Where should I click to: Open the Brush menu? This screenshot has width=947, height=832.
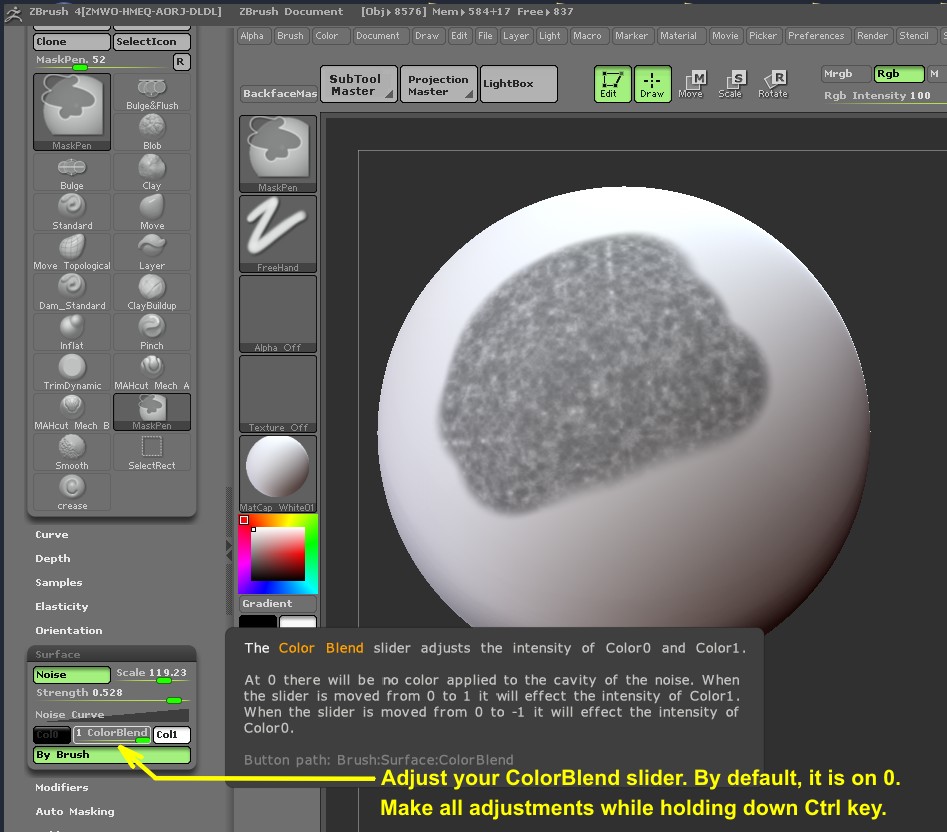291,36
